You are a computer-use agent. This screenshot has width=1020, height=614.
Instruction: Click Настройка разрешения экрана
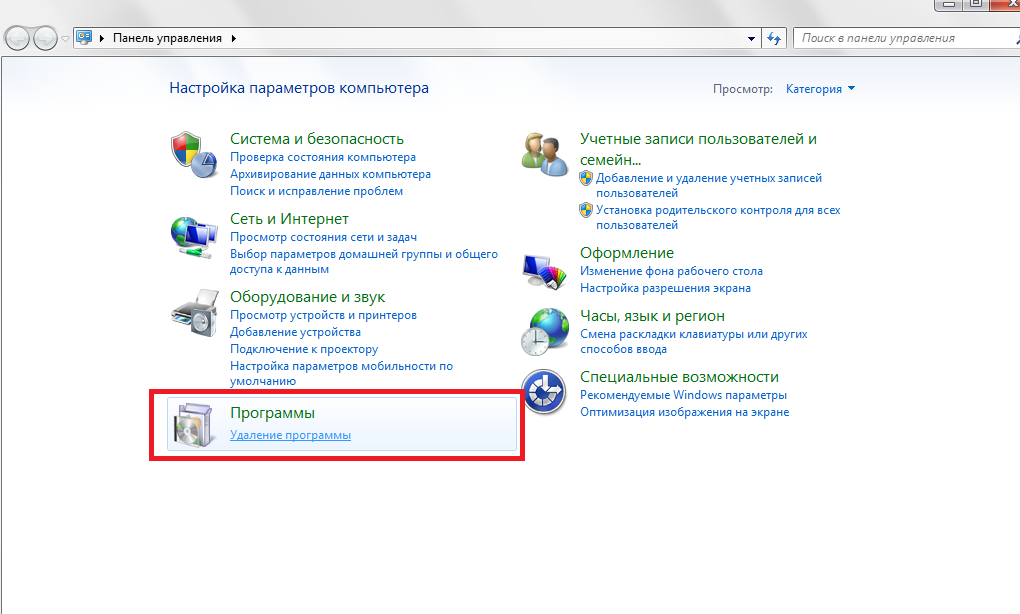665,288
